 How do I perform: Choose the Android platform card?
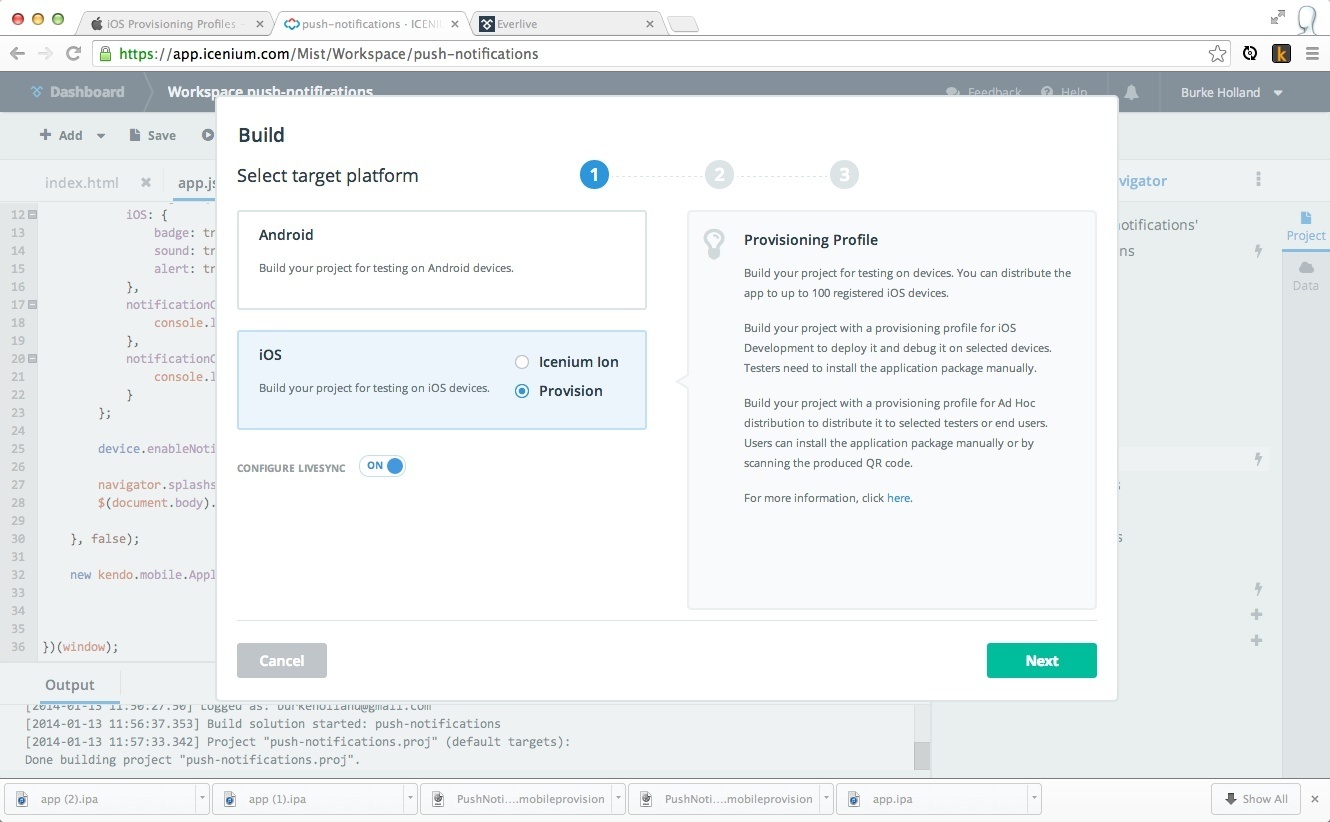441,259
